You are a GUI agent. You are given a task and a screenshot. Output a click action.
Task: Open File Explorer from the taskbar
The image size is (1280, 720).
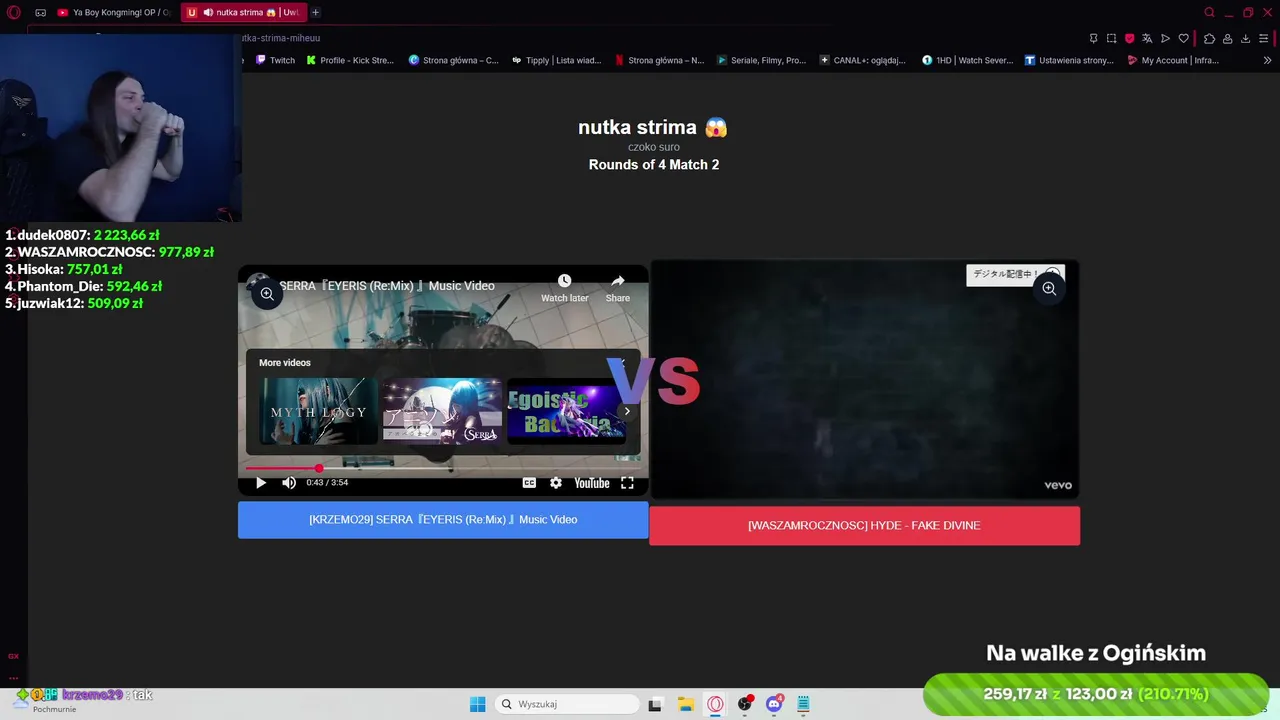685,704
